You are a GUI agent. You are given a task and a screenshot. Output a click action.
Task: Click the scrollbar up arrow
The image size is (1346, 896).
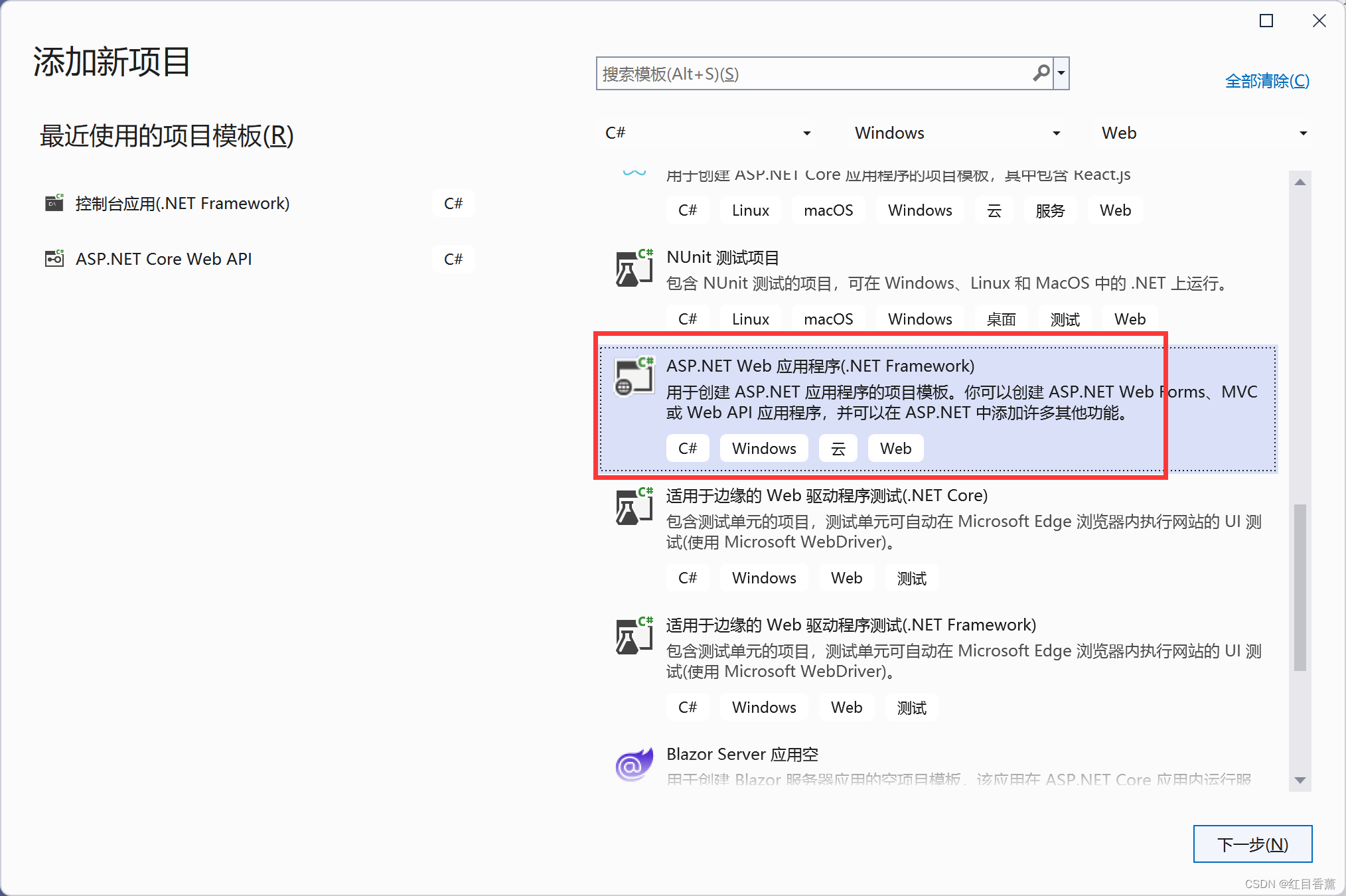[1300, 182]
